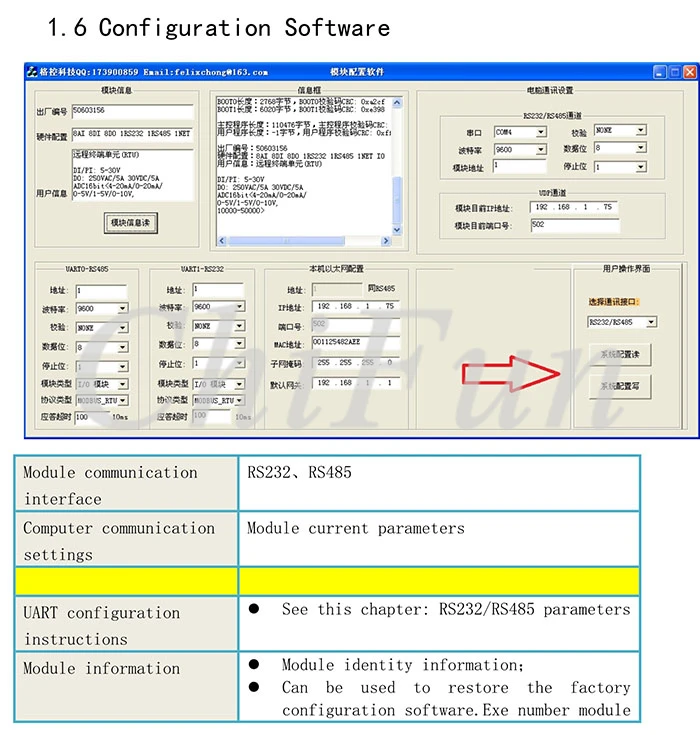Click the 硬件配置 field
This screenshot has width=700, height=735.
coord(132,134)
